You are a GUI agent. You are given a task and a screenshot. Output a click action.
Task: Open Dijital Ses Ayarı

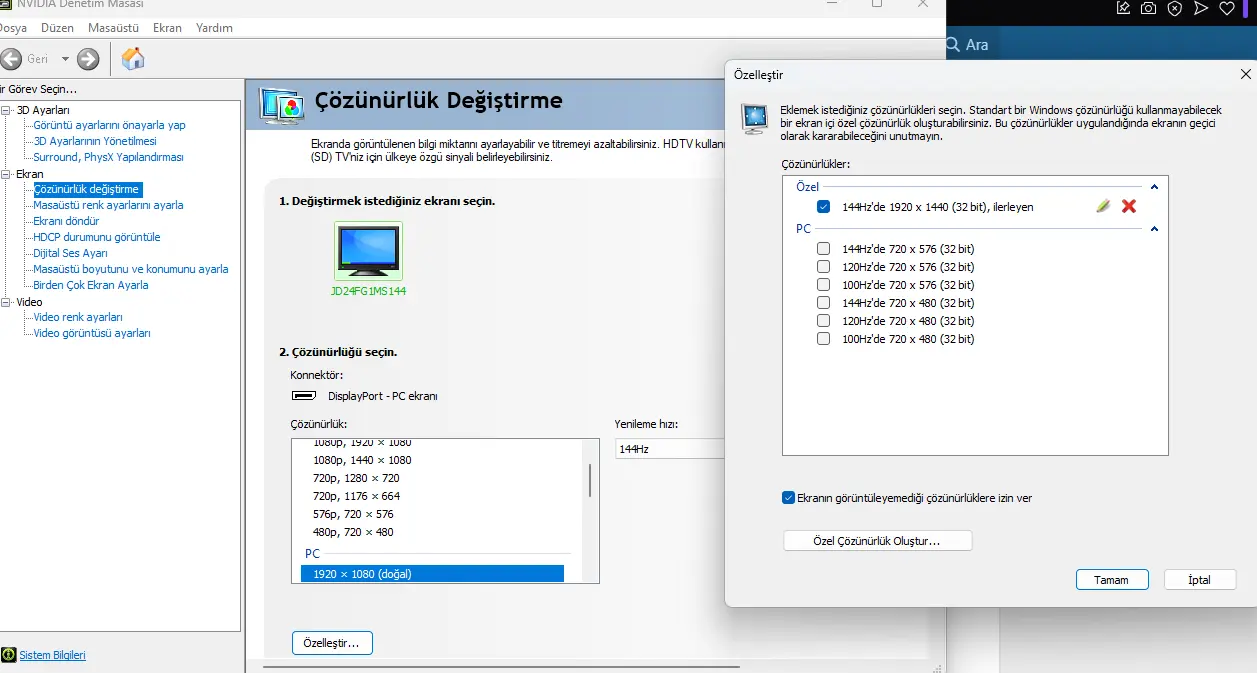[70, 253]
